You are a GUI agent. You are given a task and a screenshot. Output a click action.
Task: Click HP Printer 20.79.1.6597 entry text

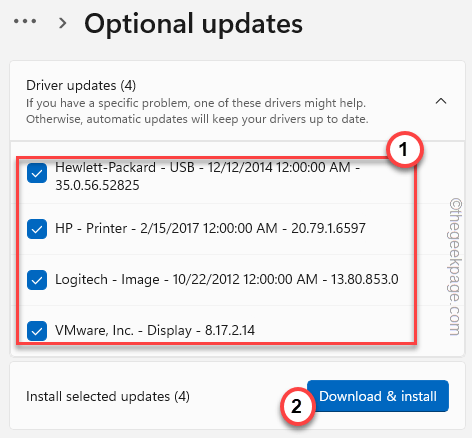210,228
